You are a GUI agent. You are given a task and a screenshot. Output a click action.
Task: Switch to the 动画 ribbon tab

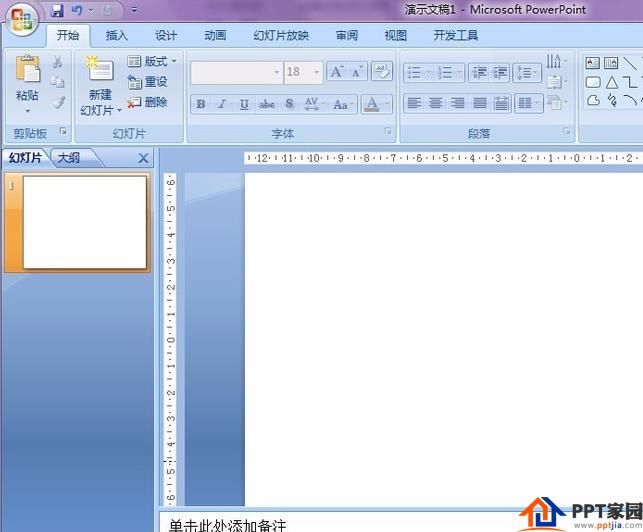215,36
